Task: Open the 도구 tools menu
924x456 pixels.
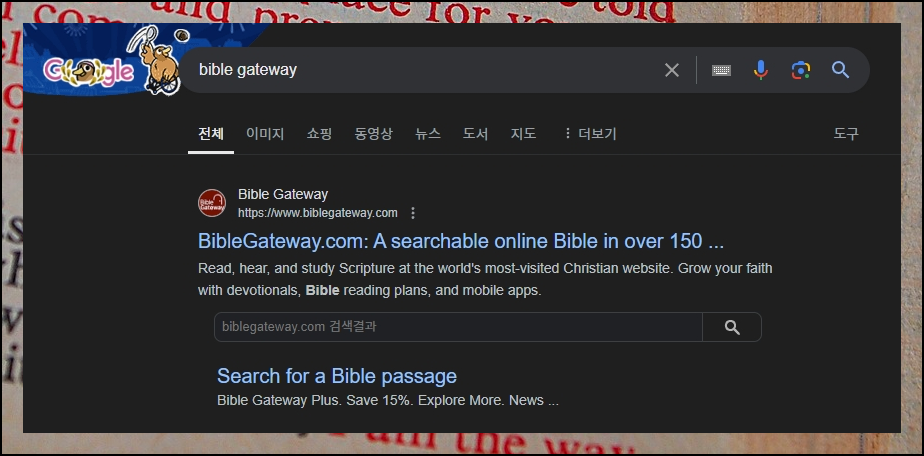Action: pos(846,134)
